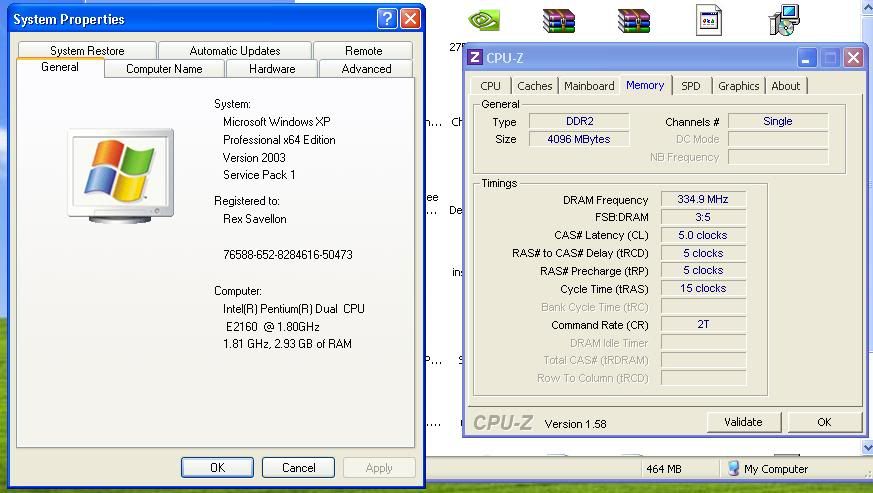This screenshot has height=493, width=873.
Task: Click OK in the CPU-Z window
Action: coord(824,422)
